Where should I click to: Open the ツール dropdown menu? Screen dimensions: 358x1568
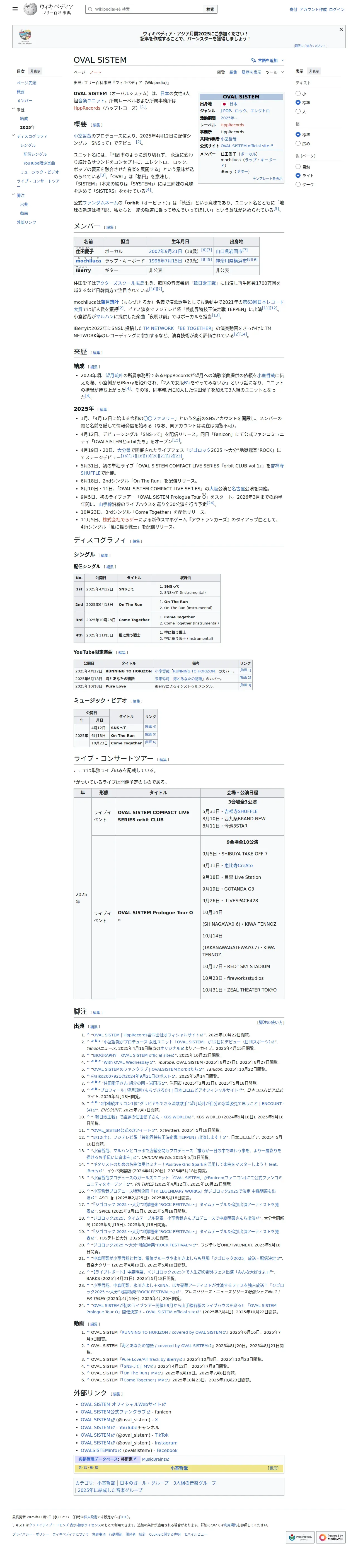[x=275, y=73]
